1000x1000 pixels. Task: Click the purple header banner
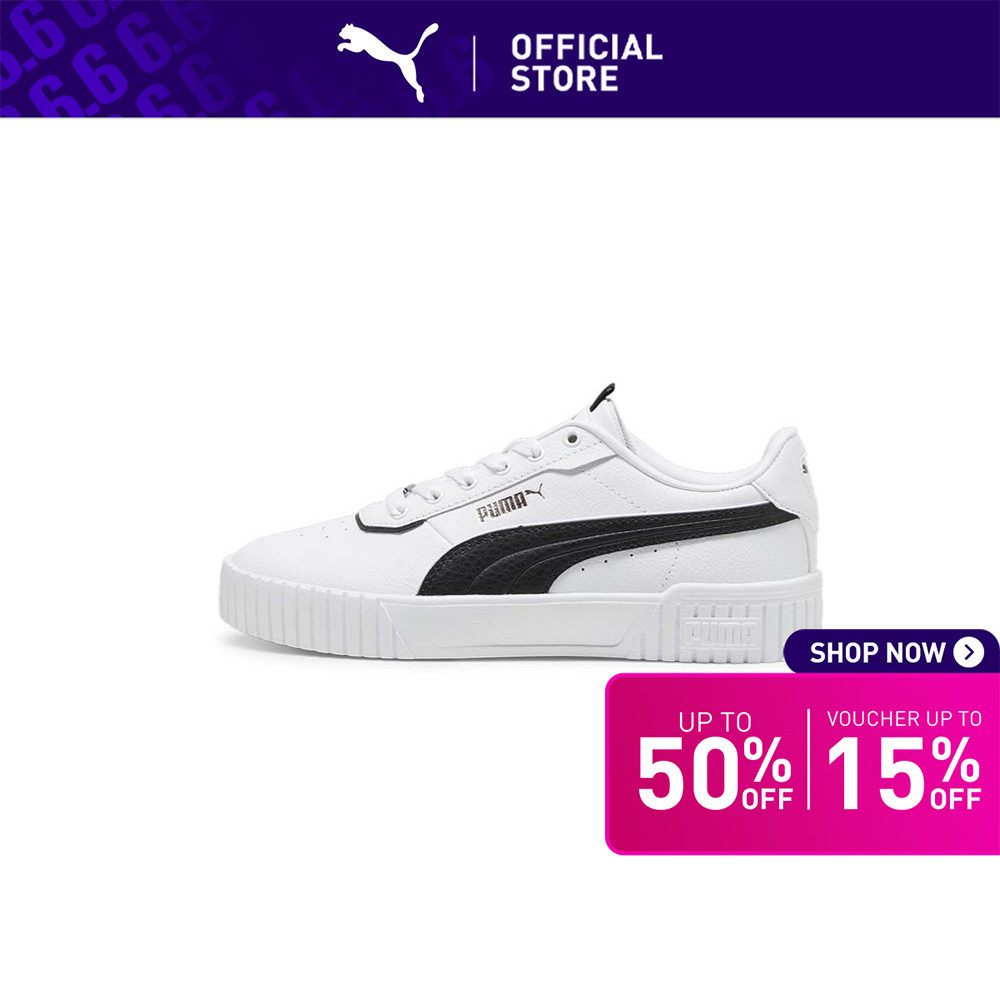coord(500,59)
